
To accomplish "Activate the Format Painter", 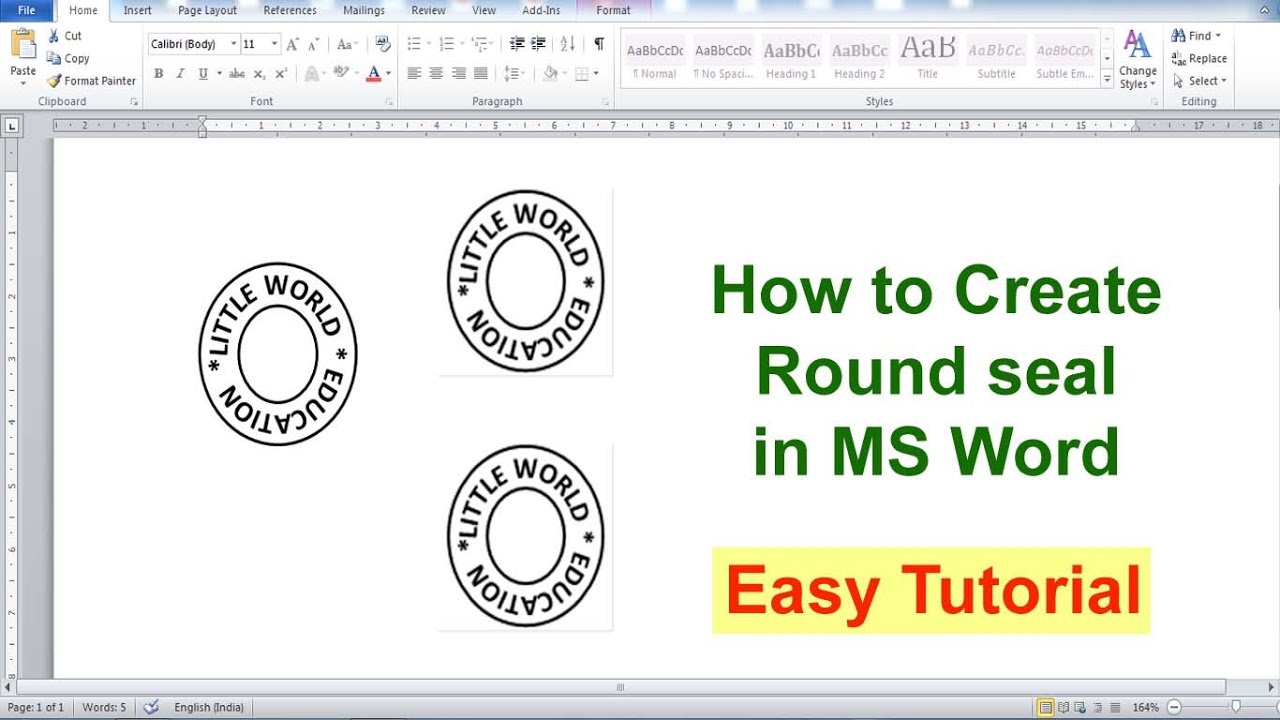I will click(x=91, y=81).
